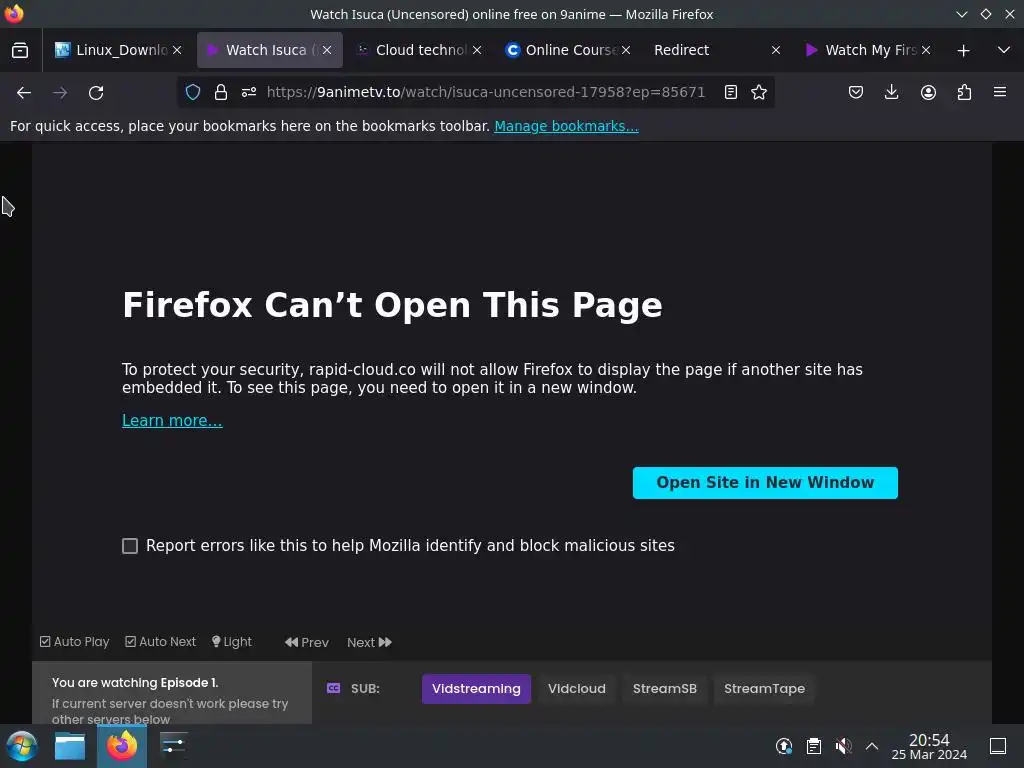Open the Firefox hamburger application menu

1000,92
